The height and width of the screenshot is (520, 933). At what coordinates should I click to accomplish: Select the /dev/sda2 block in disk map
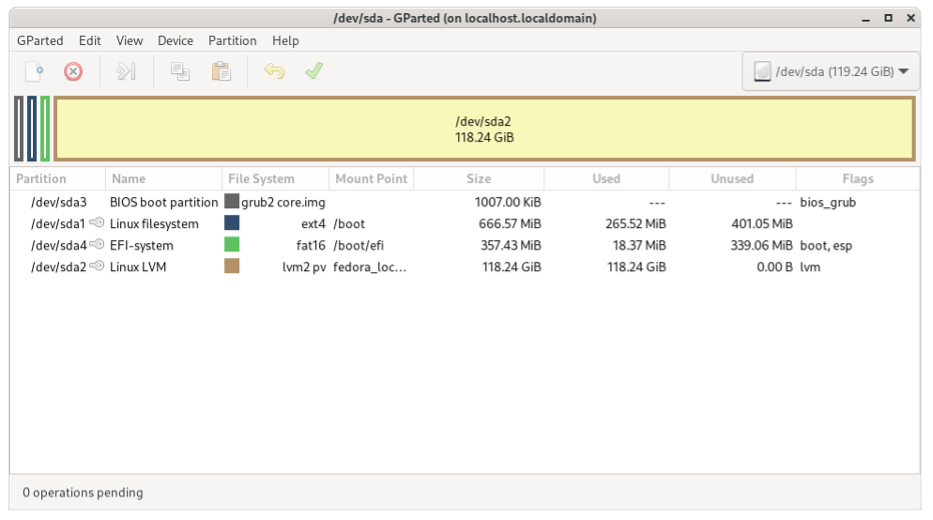(x=484, y=129)
